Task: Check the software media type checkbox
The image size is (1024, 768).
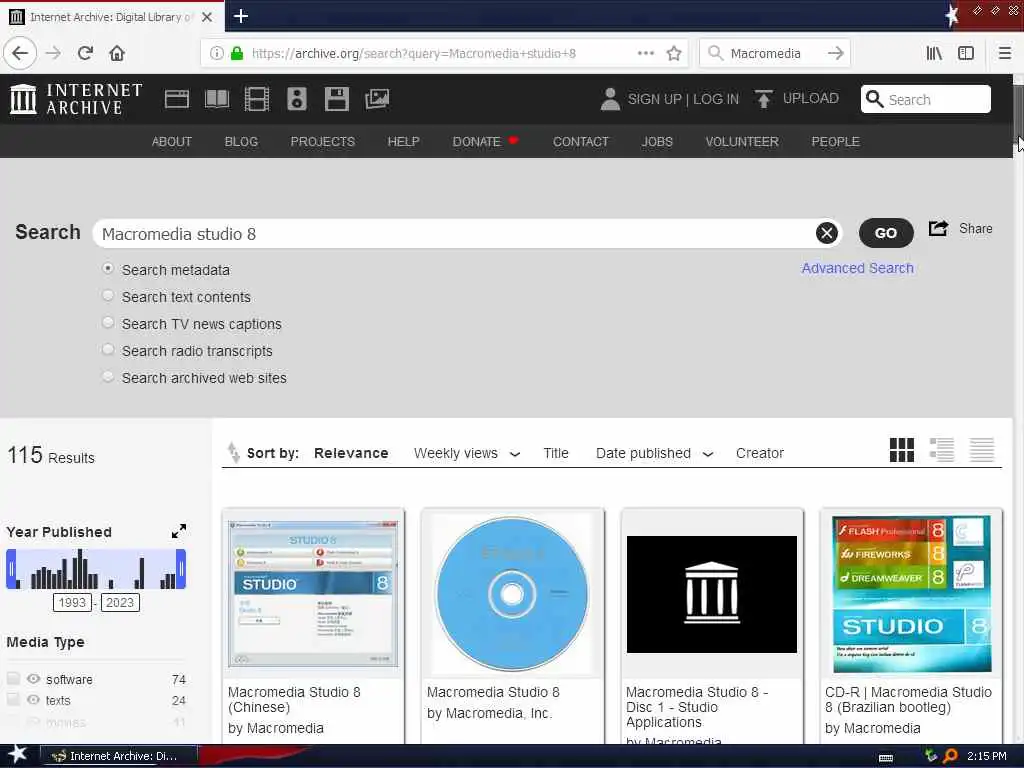Action: [13, 679]
